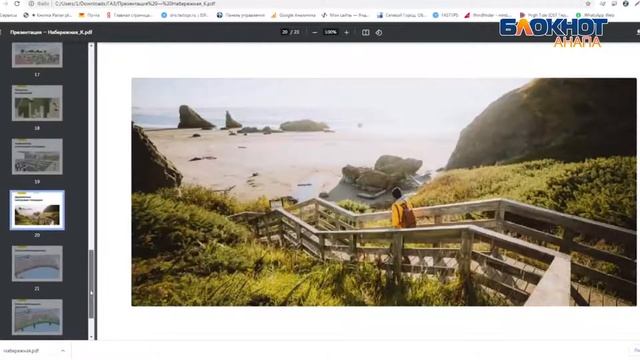Image resolution: width=640 pixels, height=360 pixels.
Task: Select page 20 highlighted thumbnail
Action: pyautogui.click(x=37, y=210)
